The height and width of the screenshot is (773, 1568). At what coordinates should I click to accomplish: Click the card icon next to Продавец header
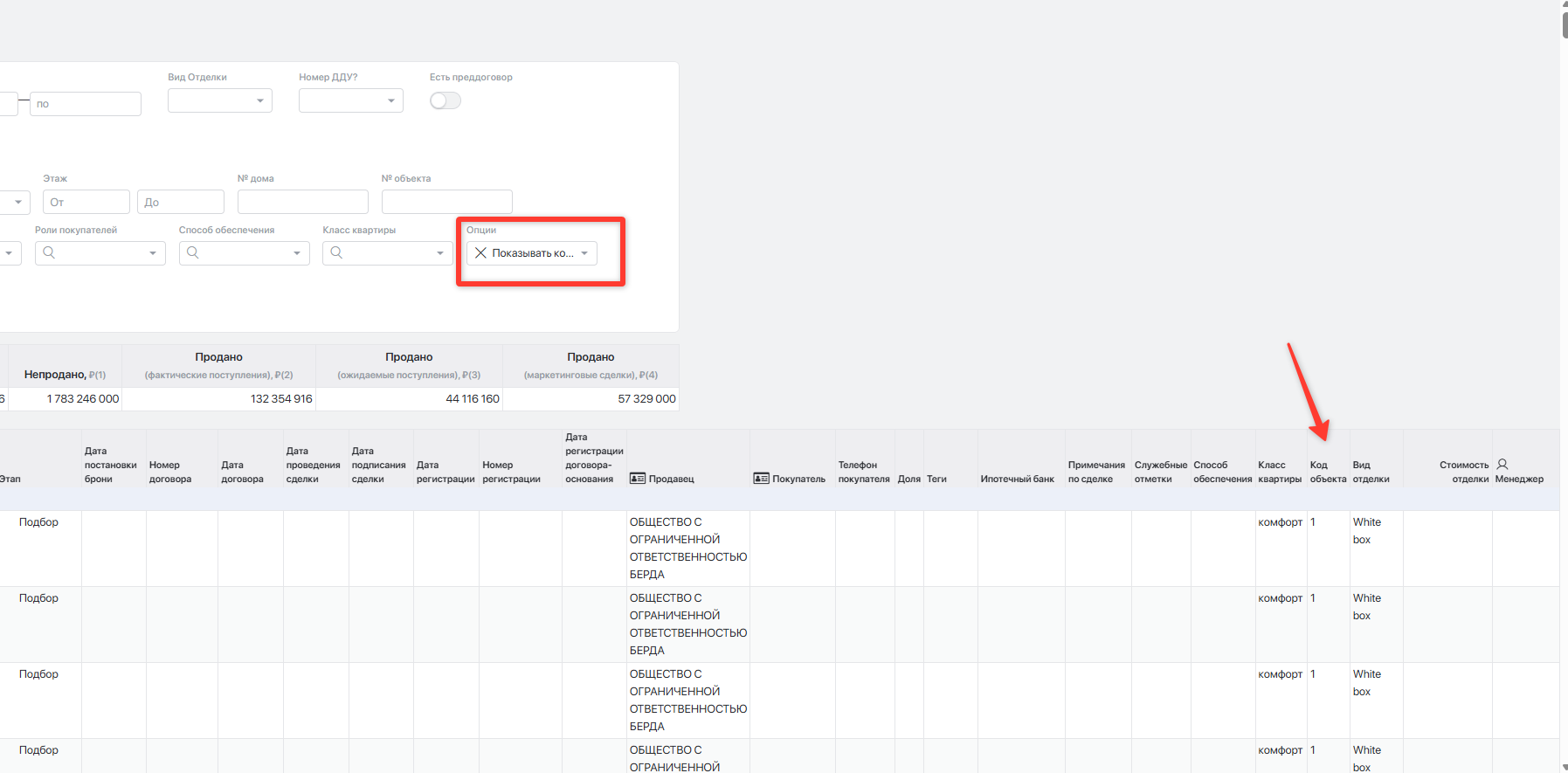tap(638, 479)
